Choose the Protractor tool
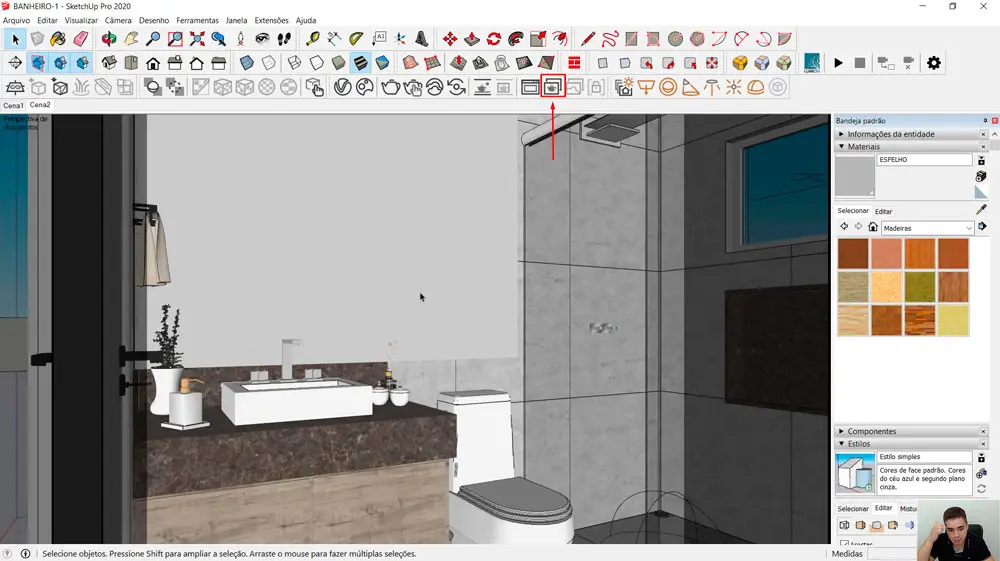 pyautogui.click(x=356, y=40)
